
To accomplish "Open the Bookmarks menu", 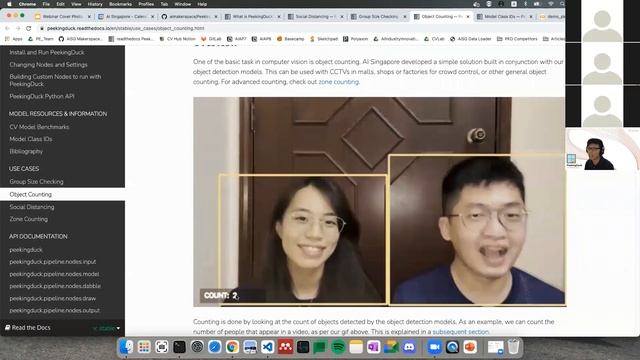I will (x=120, y=4).
